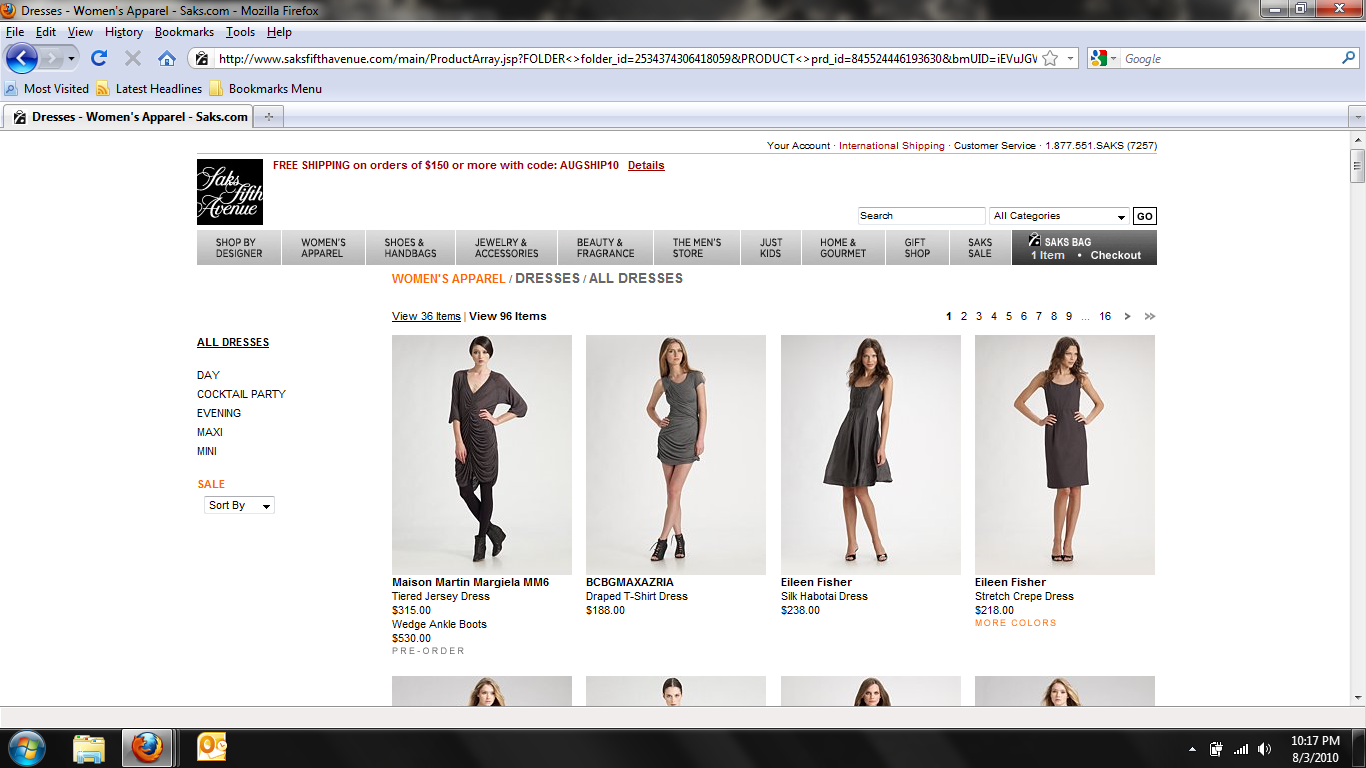Open the back-forward history dropdown arrow
The image size is (1366, 768).
coord(71,59)
